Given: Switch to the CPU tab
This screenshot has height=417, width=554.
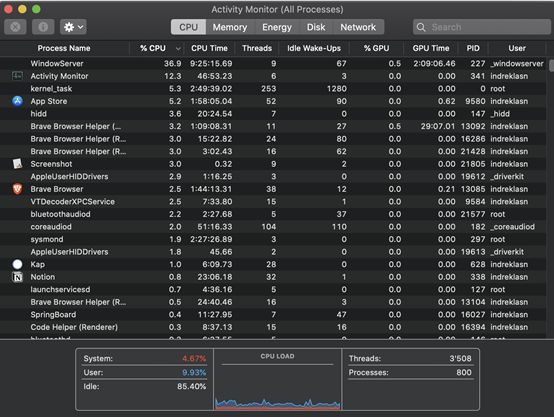Looking at the screenshot, I should click(188, 27).
